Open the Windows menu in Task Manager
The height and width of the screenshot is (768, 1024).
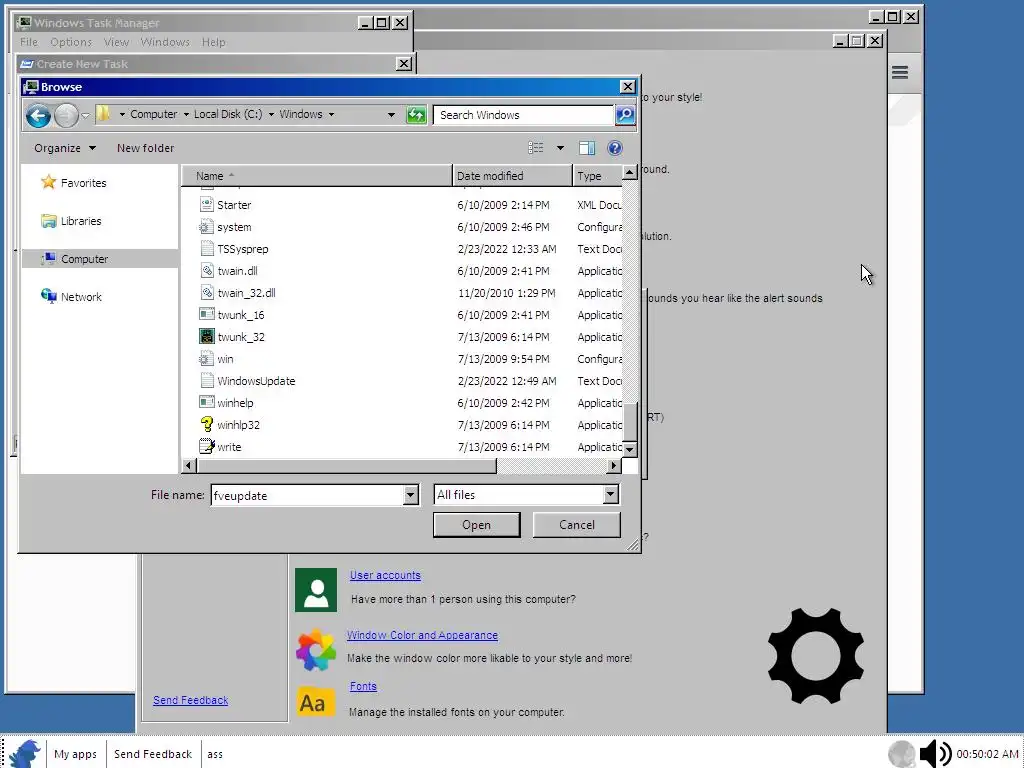(165, 42)
